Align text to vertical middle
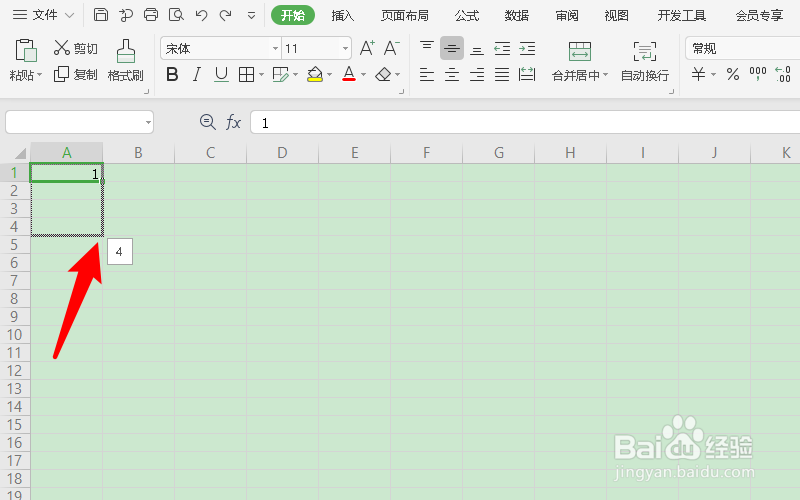800x500 pixels. click(x=452, y=48)
